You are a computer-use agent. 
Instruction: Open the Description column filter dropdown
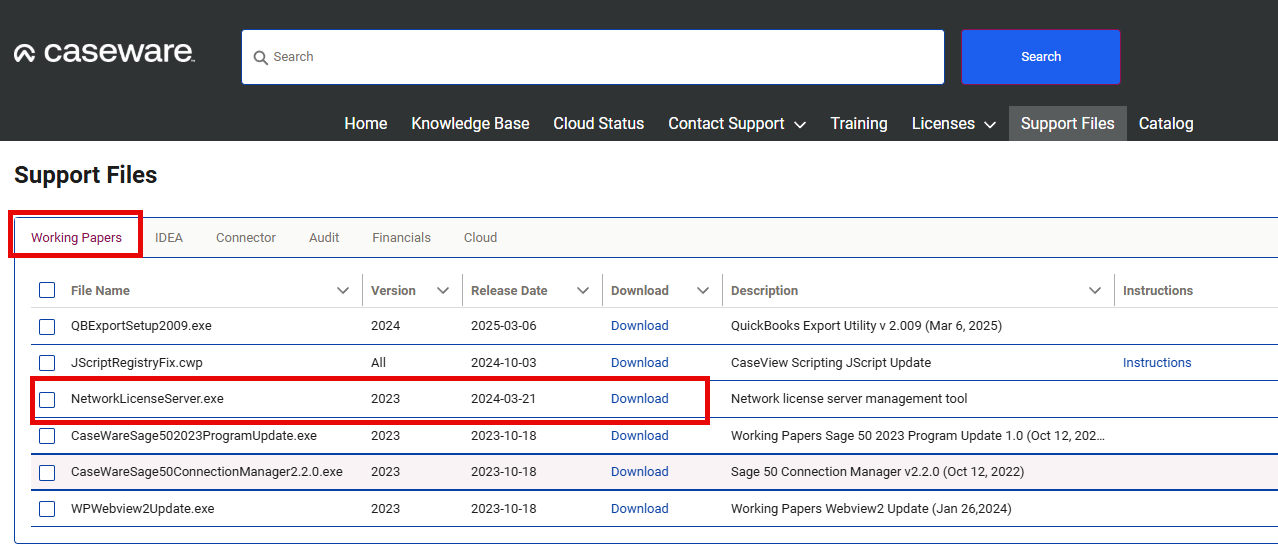click(1095, 291)
